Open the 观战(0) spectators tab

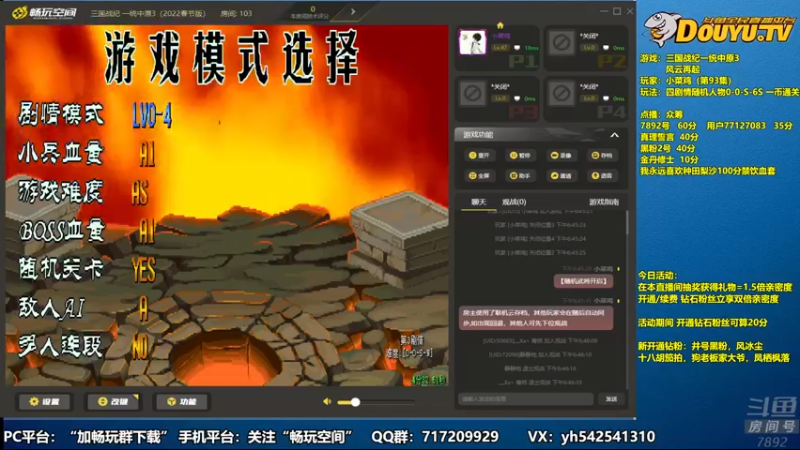(x=514, y=202)
